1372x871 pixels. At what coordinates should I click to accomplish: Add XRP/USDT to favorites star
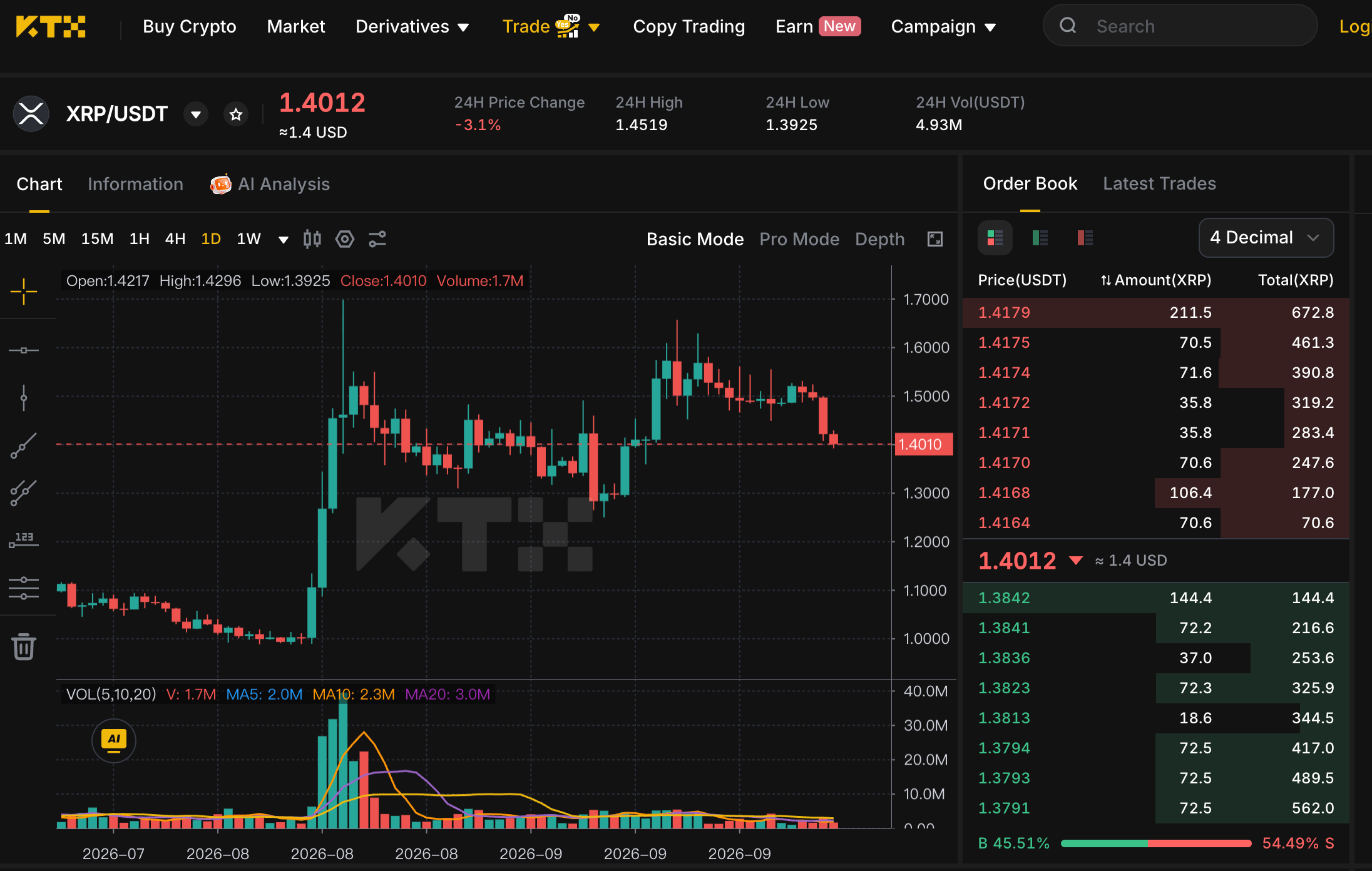tap(236, 115)
